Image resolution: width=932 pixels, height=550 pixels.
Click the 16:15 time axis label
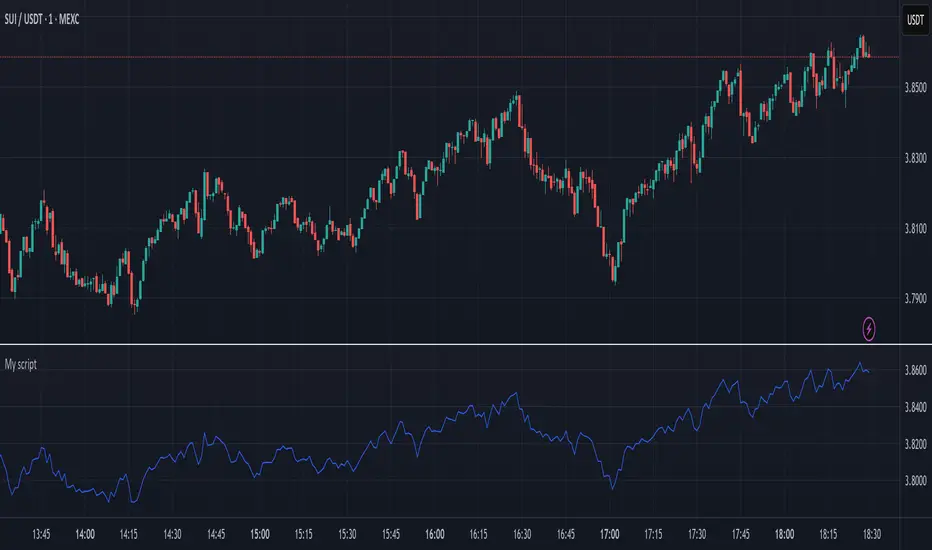click(478, 534)
